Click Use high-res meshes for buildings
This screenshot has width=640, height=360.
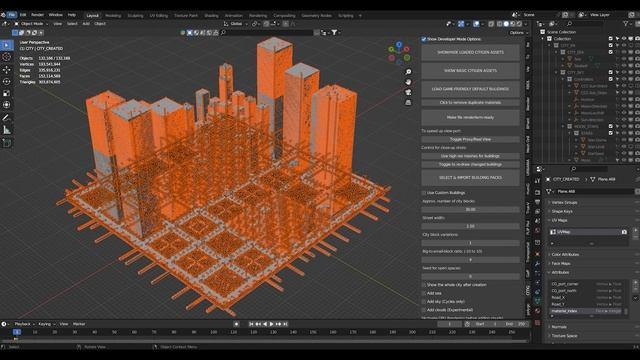pyautogui.click(x=470, y=156)
